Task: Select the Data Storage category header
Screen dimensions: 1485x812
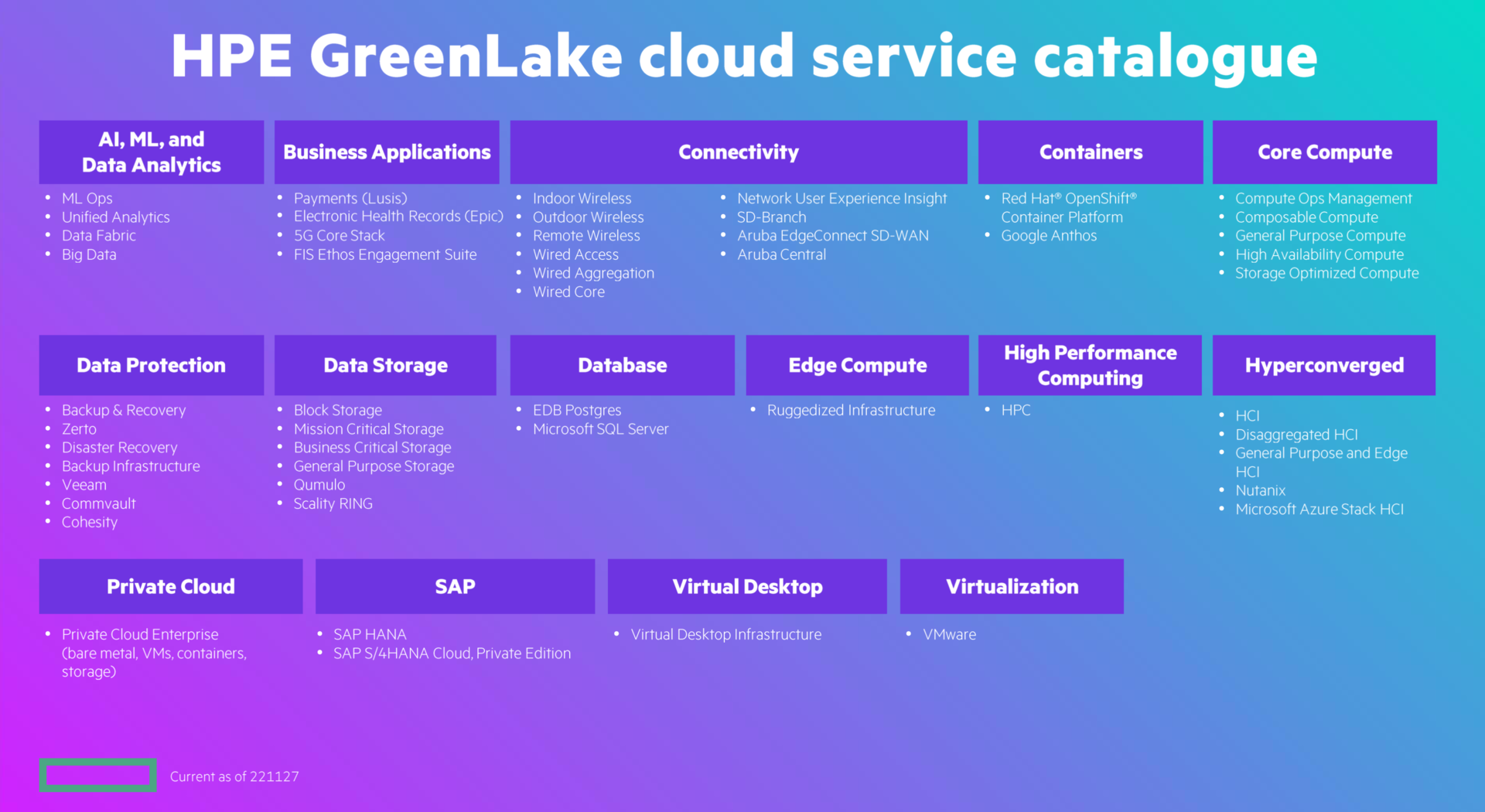Action: 385,365
